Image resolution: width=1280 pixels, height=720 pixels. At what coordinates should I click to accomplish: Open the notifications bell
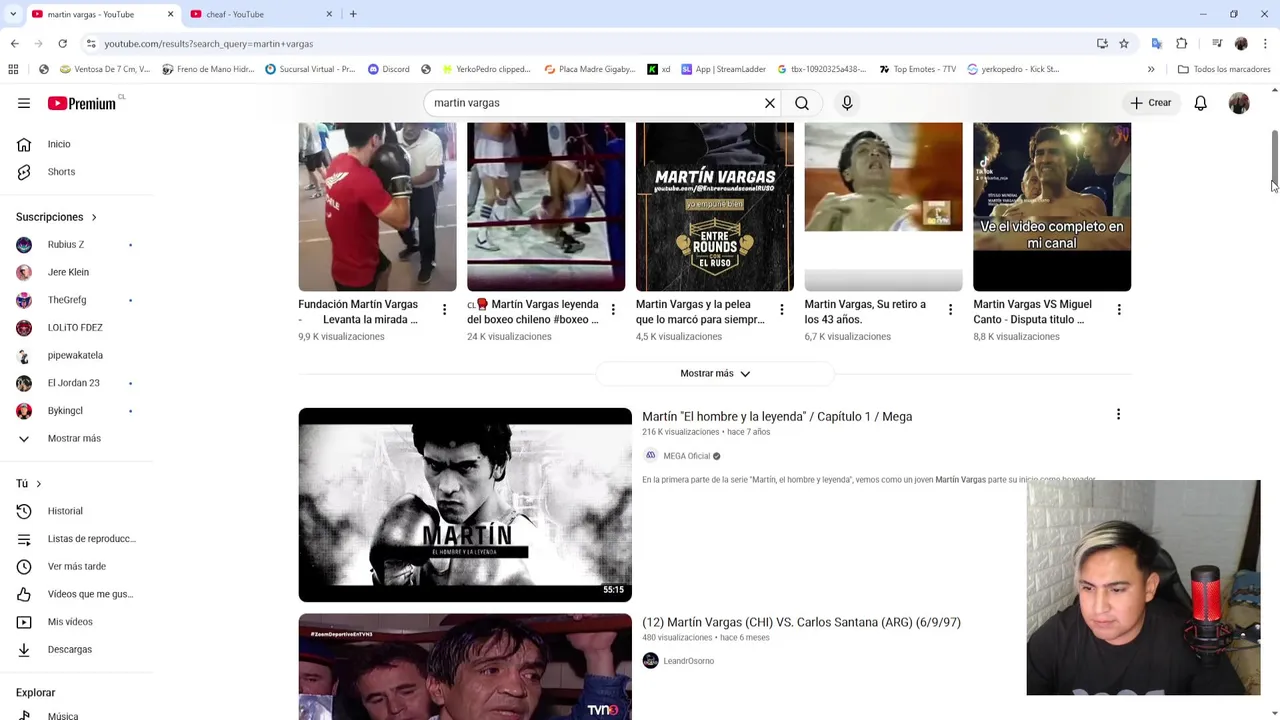point(1200,103)
